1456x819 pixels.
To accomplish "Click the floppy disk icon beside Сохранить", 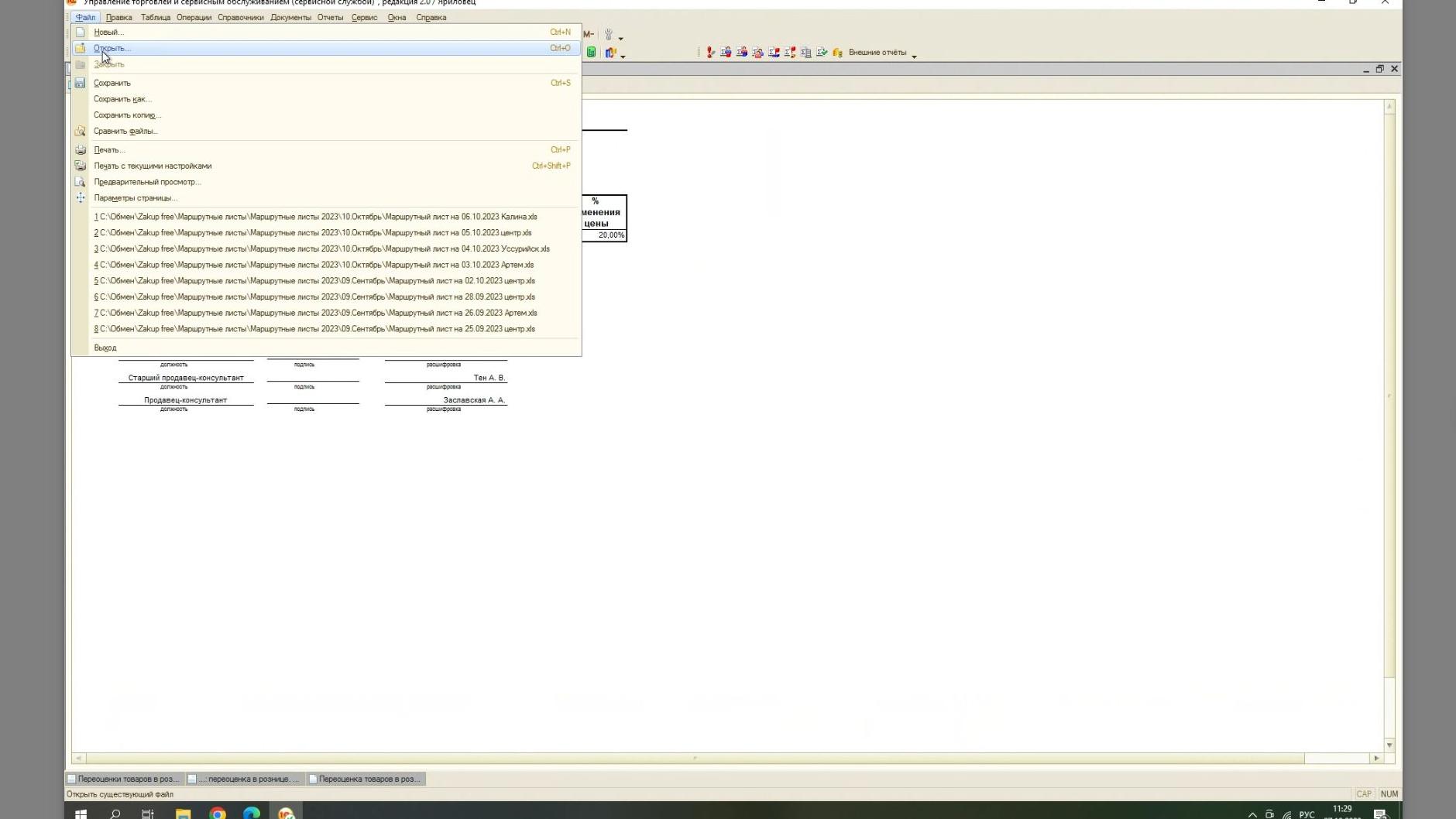I will 80,83.
